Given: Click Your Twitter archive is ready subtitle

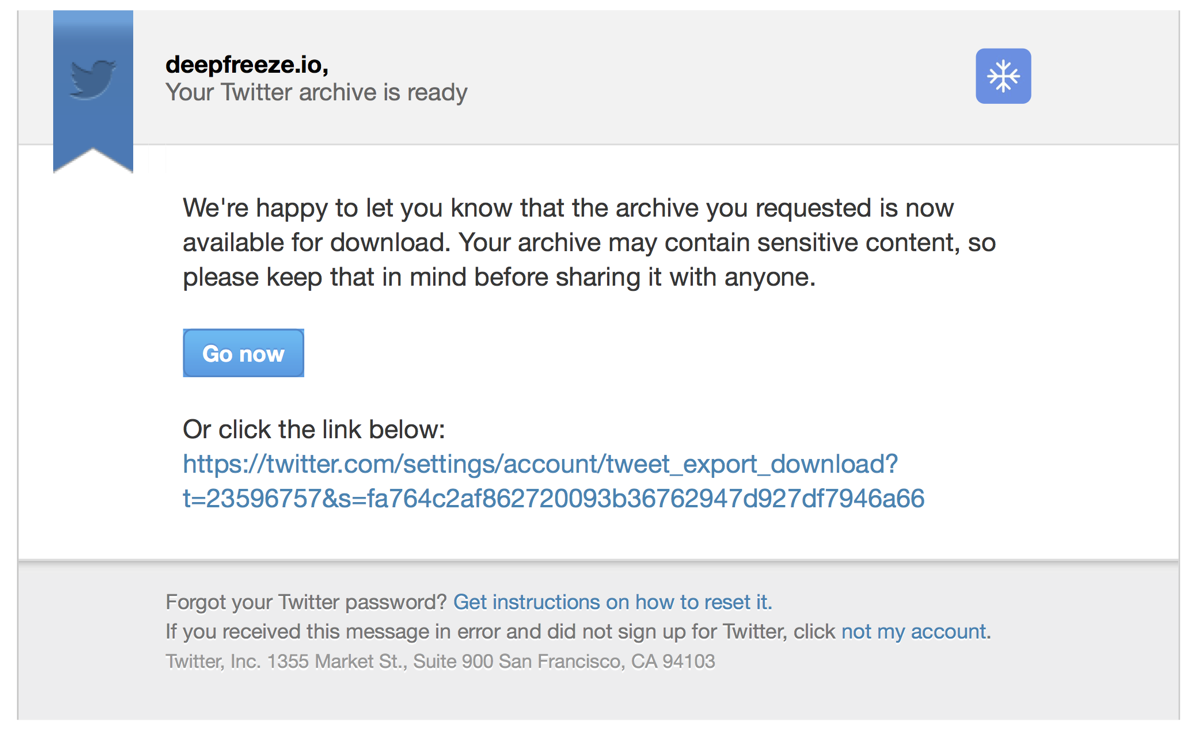Looking at the screenshot, I should (316, 93).
